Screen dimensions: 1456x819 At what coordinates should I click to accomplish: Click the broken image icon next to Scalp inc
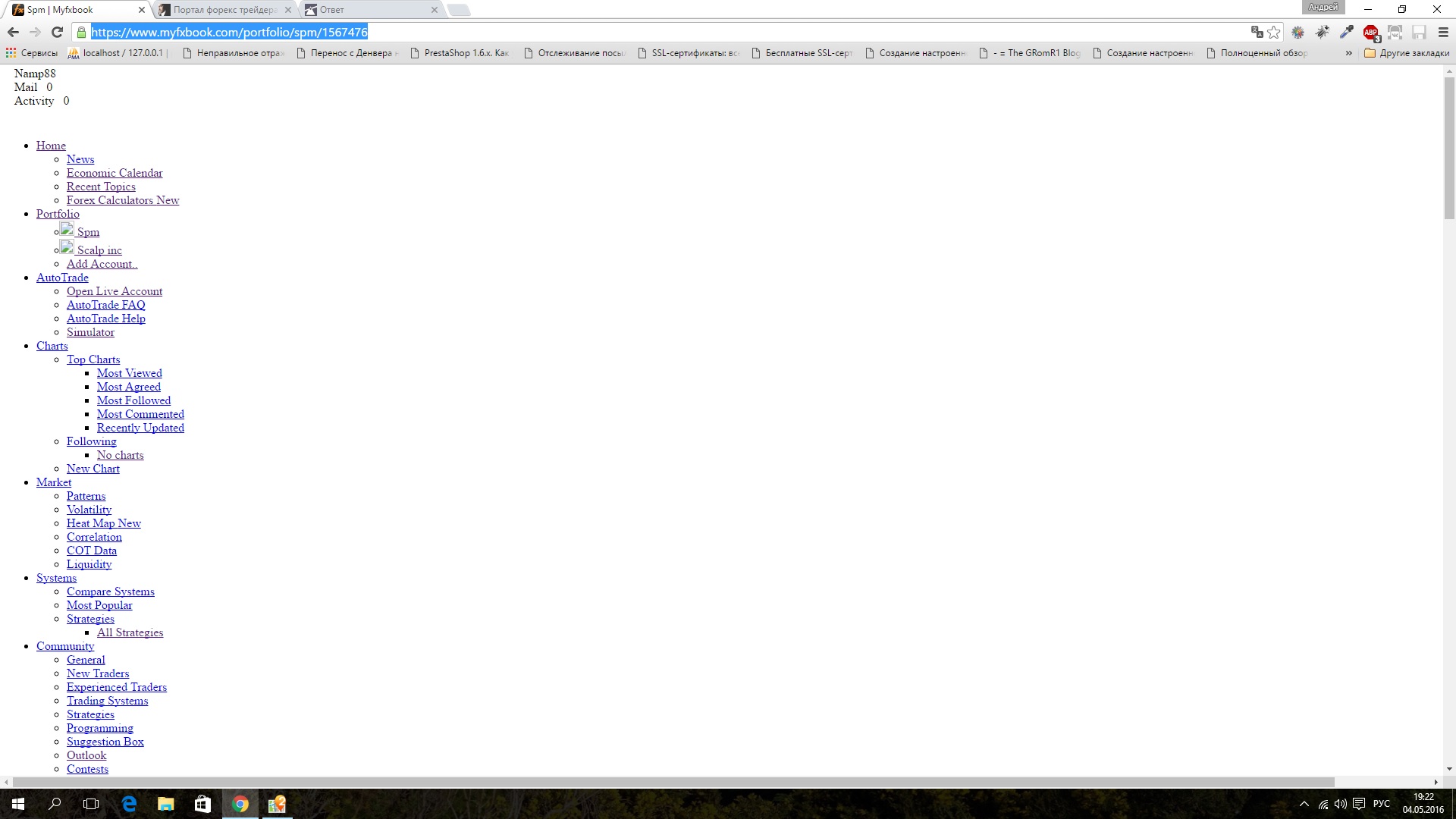[67, 248]
